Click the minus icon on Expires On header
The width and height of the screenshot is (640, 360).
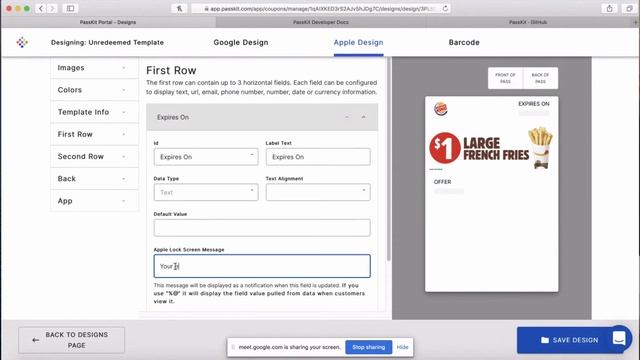[347, 117]
